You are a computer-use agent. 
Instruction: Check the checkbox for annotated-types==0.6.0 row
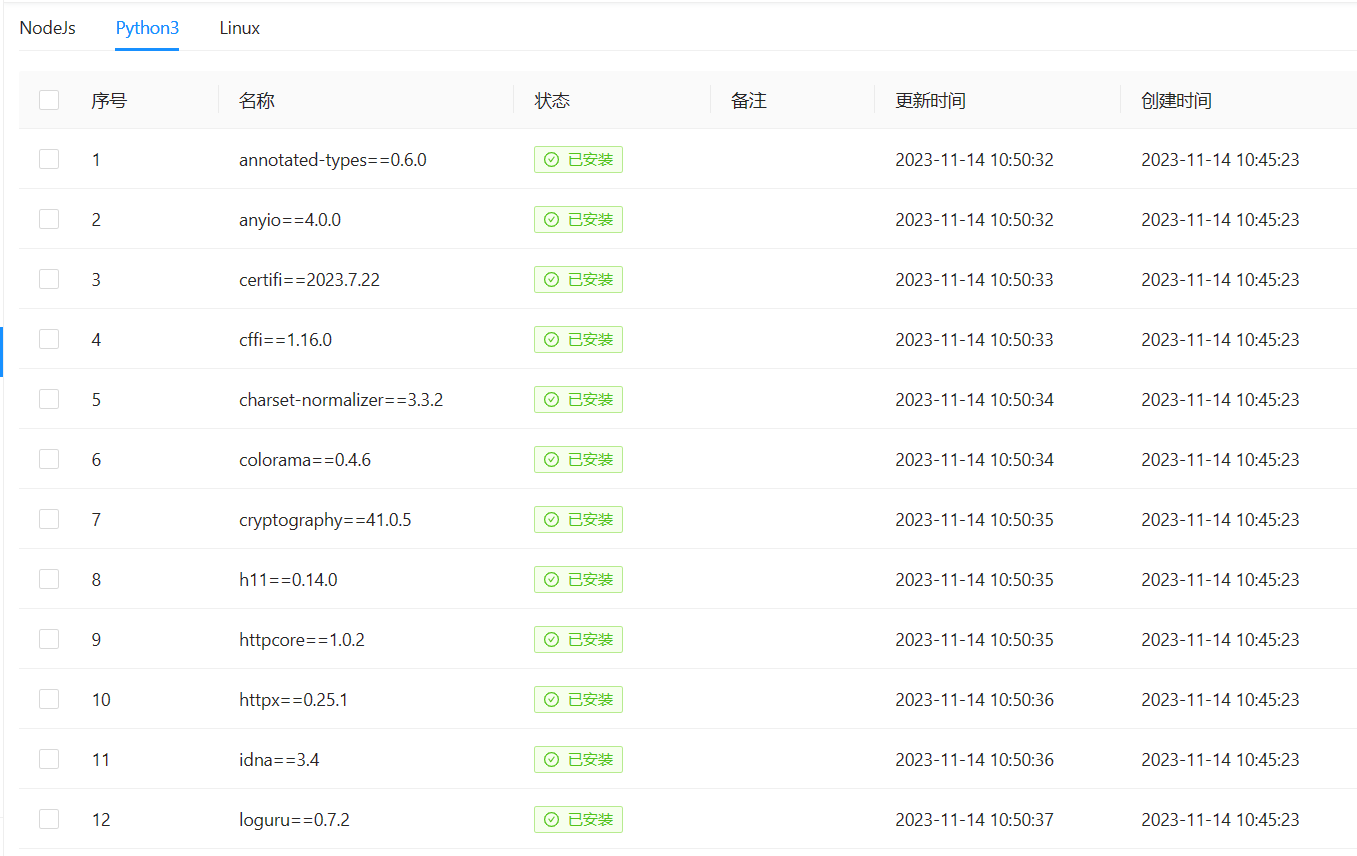48,159
